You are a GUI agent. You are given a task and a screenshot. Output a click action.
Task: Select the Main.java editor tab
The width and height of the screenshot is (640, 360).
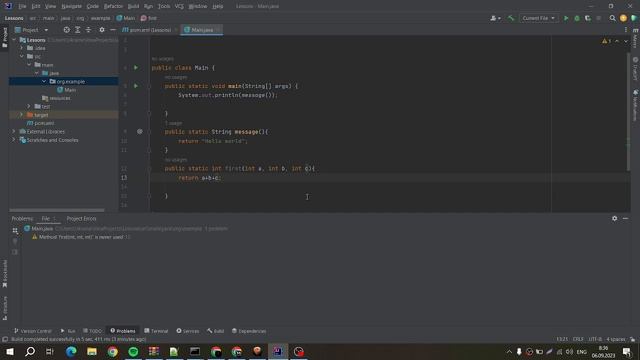(201, 30)
